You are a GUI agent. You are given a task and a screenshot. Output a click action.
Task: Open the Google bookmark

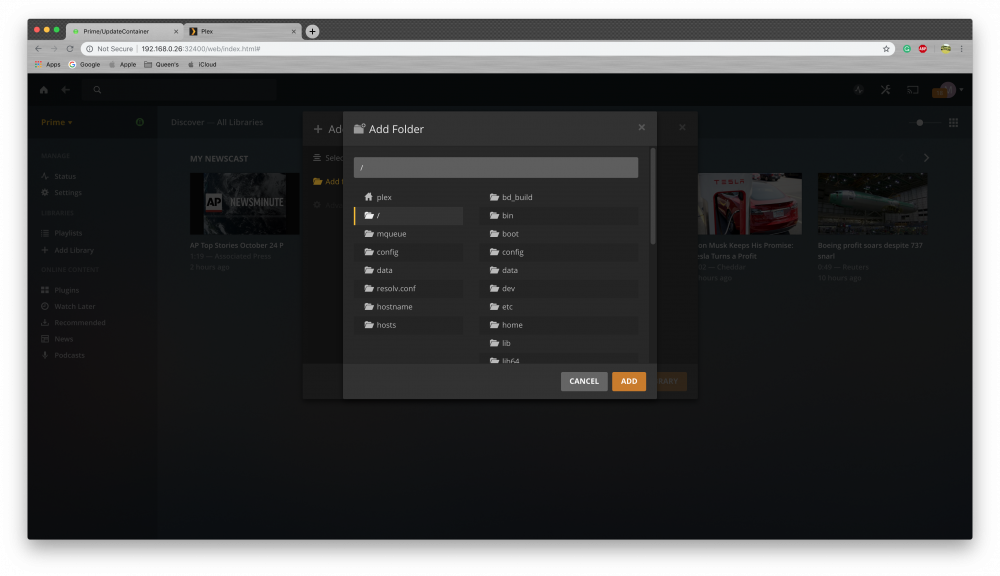coord(85,64)
